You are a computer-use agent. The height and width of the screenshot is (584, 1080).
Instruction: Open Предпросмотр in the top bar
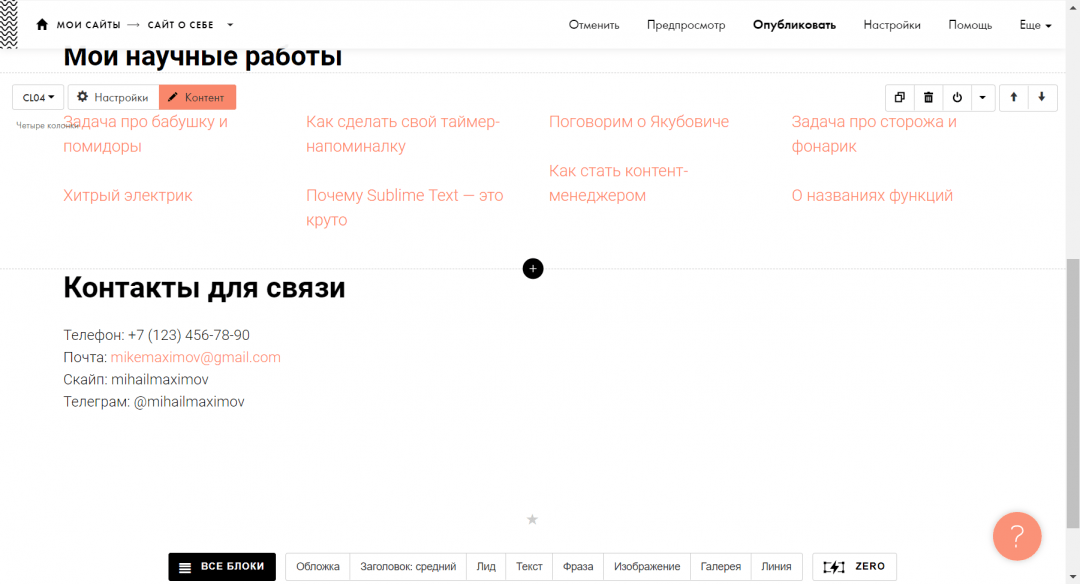coord(686,25)
